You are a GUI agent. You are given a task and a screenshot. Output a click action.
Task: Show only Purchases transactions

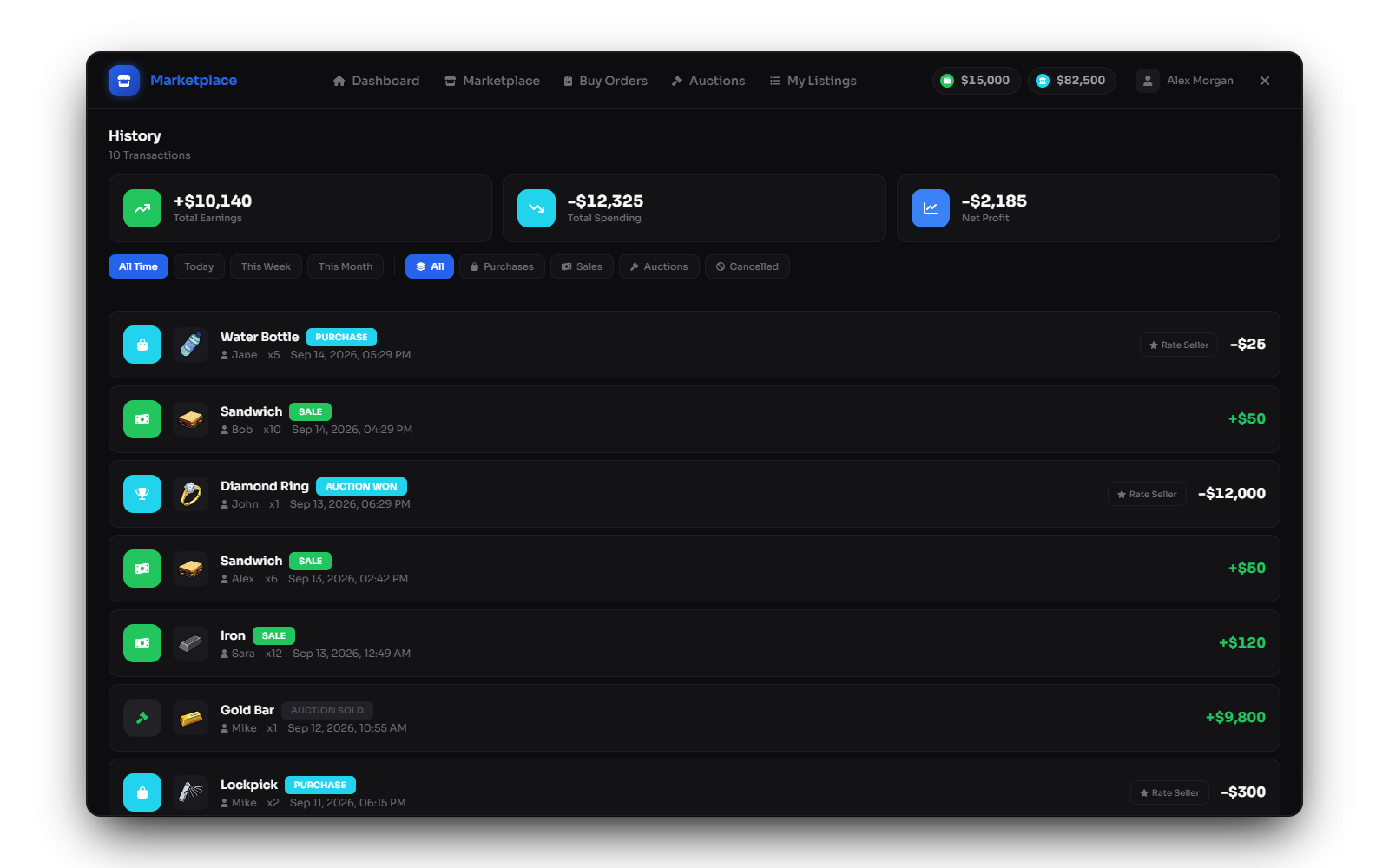(x=502, y=266)
